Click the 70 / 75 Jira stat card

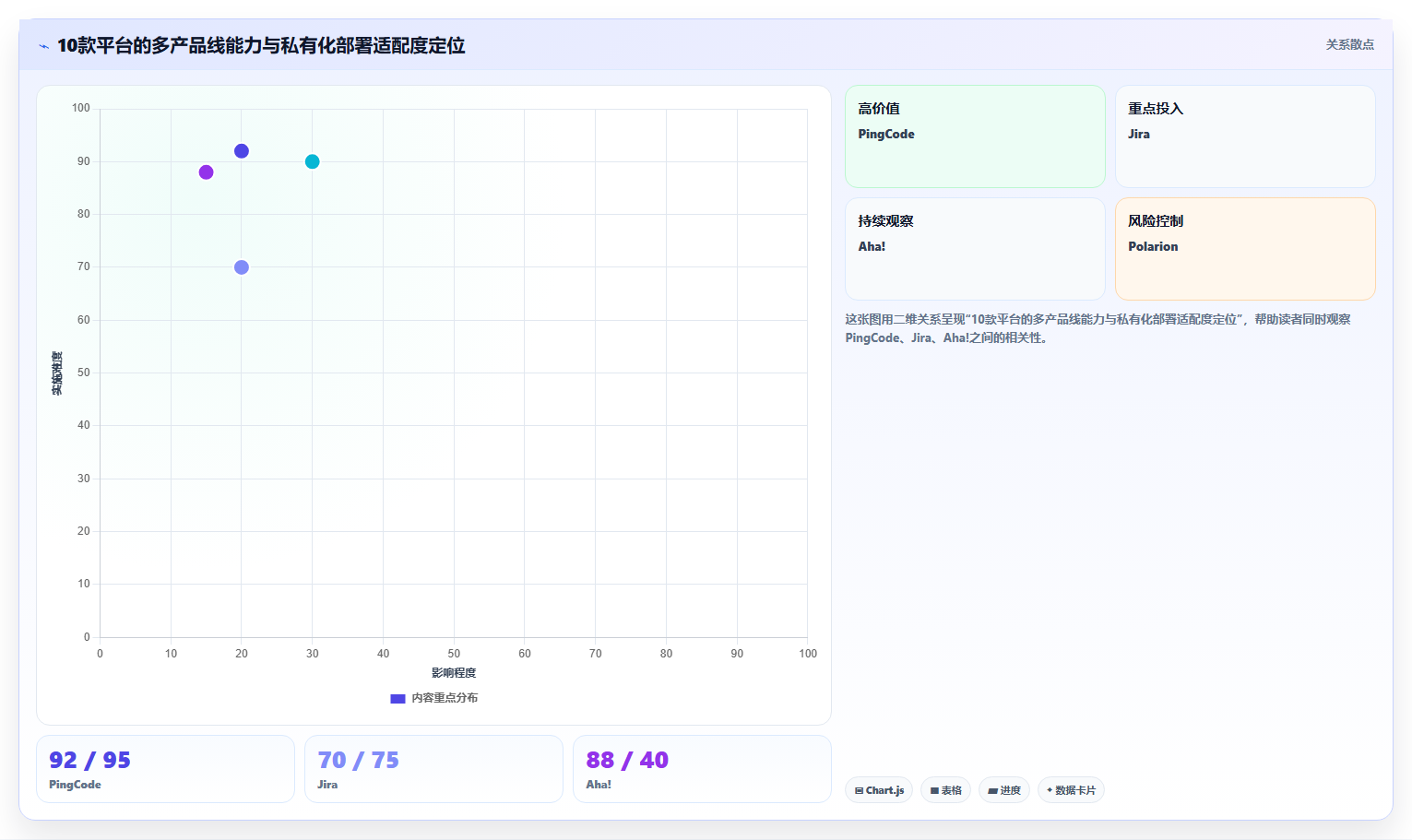pyautogui.click(x=433, y=769)
